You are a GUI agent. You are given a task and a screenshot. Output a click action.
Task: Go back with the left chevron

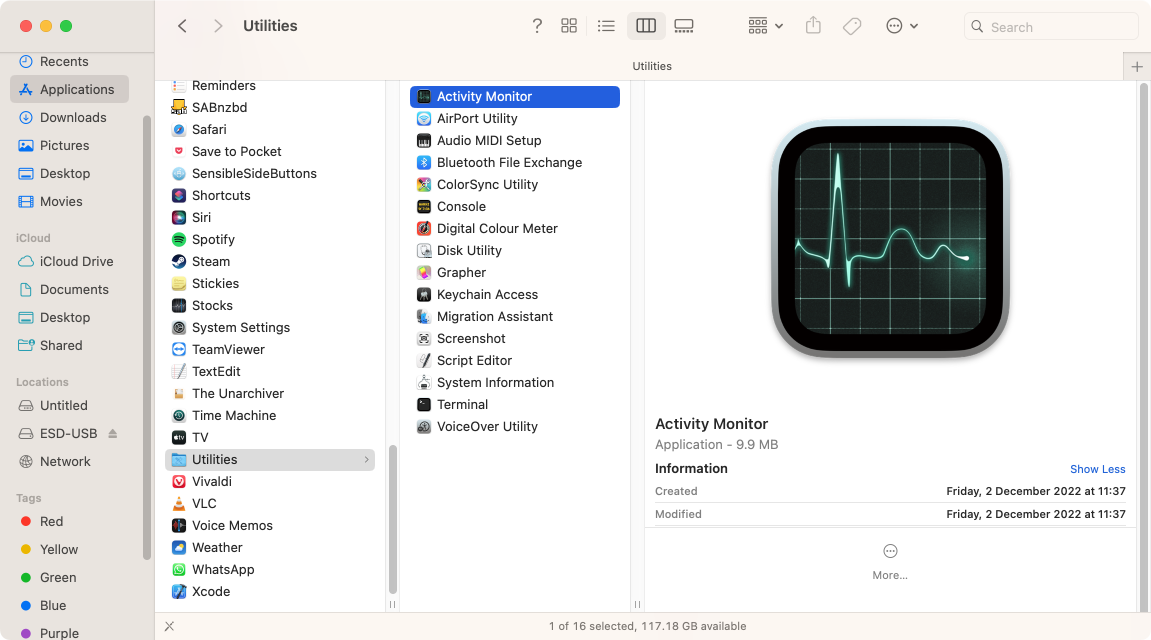point(182,26)
